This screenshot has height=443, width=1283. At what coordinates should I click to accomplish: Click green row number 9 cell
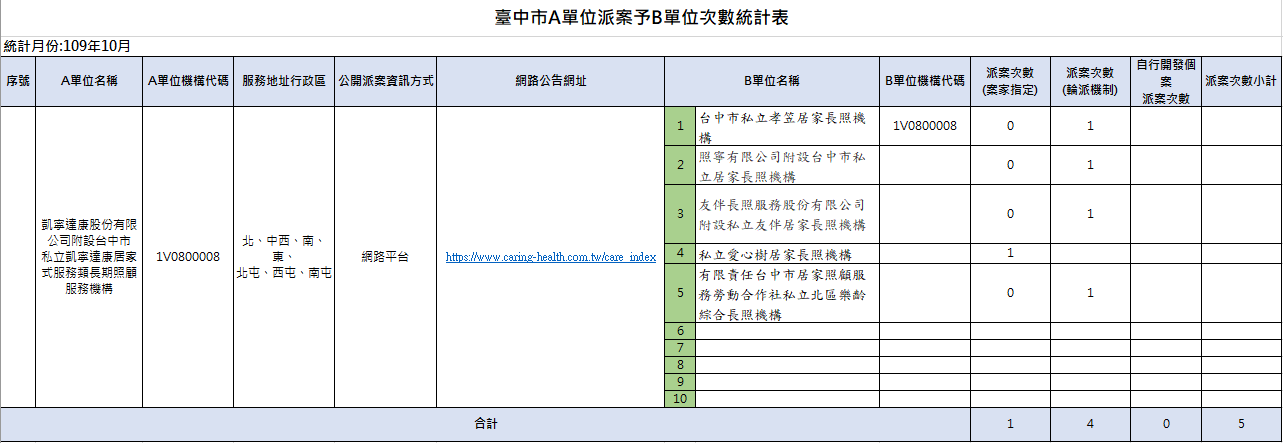(x=680, y=382)
